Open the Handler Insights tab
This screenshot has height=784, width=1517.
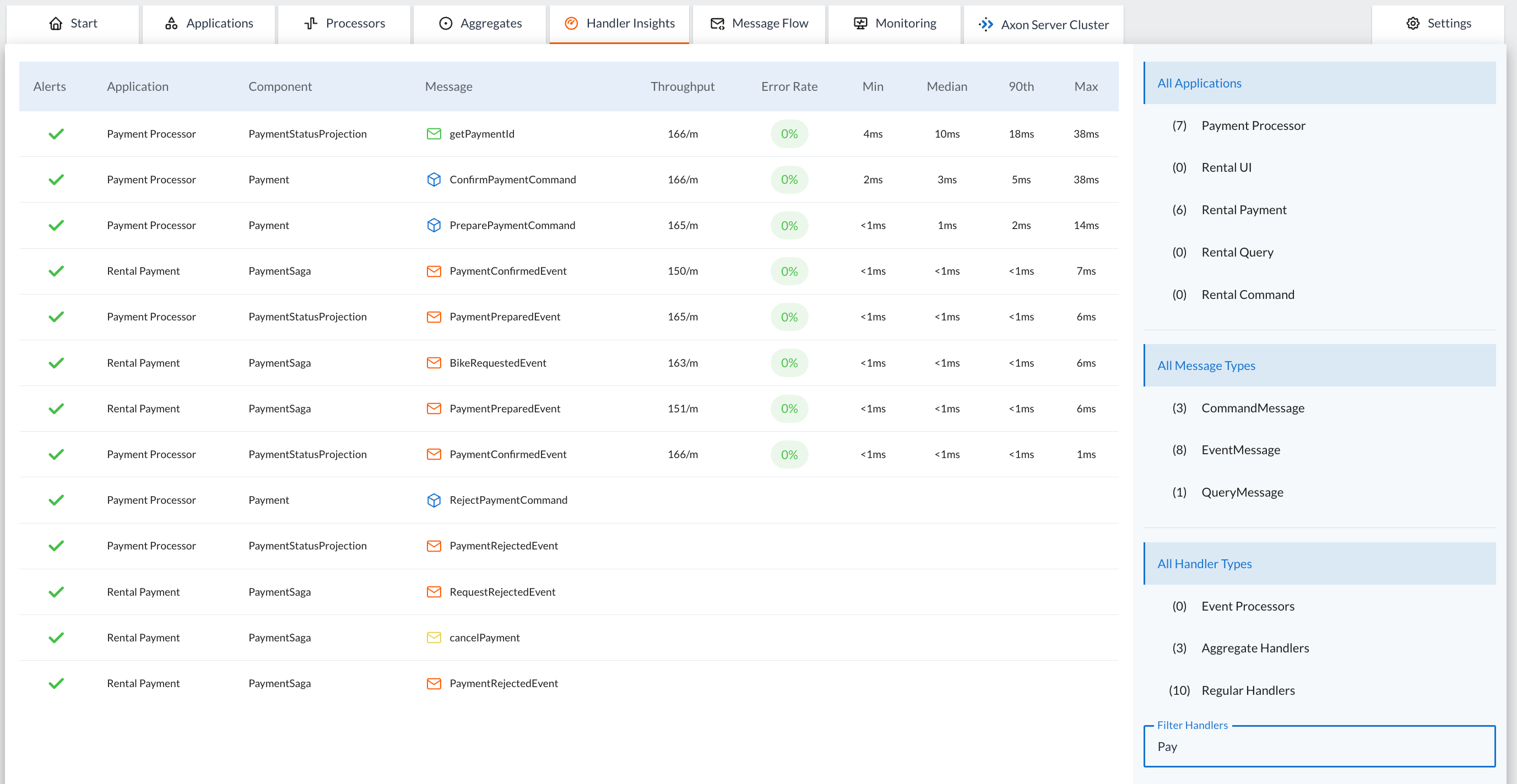pyautogui.click(x=619, y=22)
